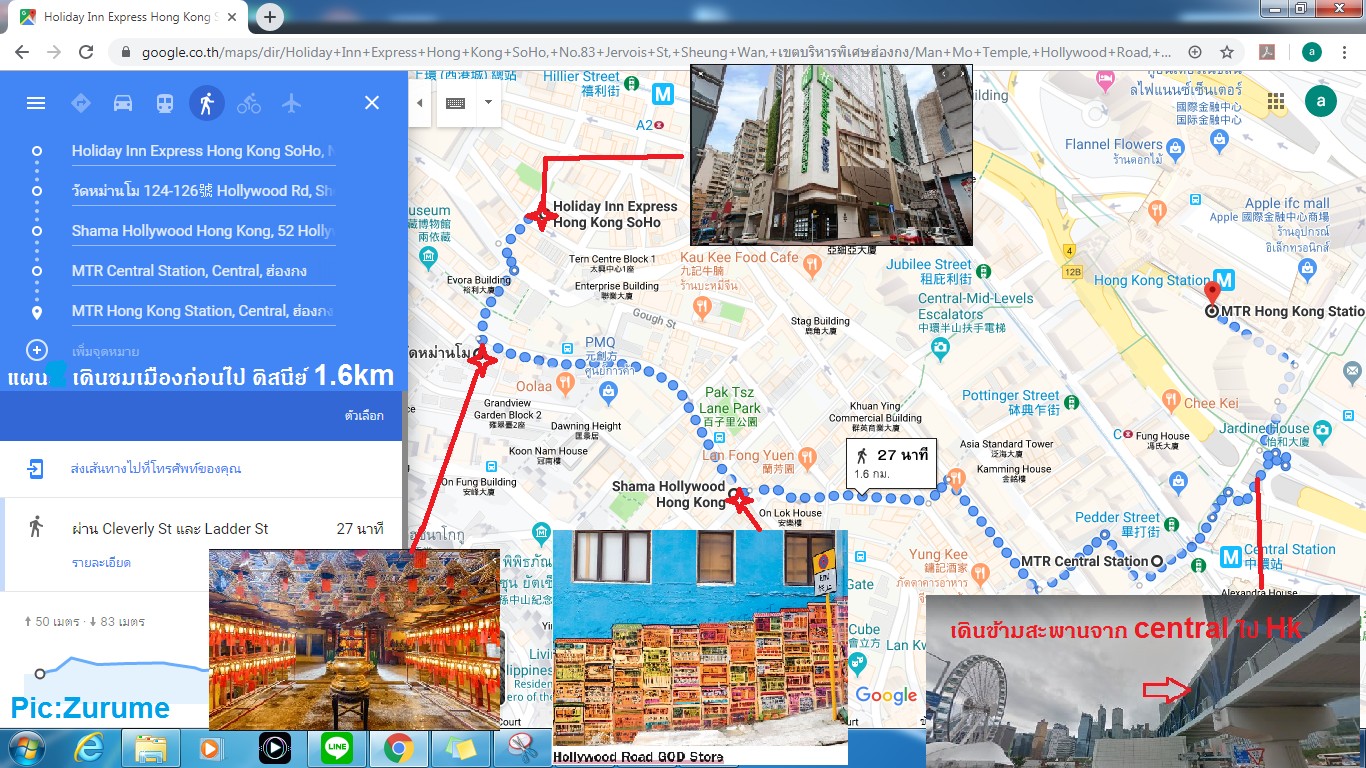Edit the Holiday Inn Express starting point field
This screenshot has width=1366, height=768.
203,151
